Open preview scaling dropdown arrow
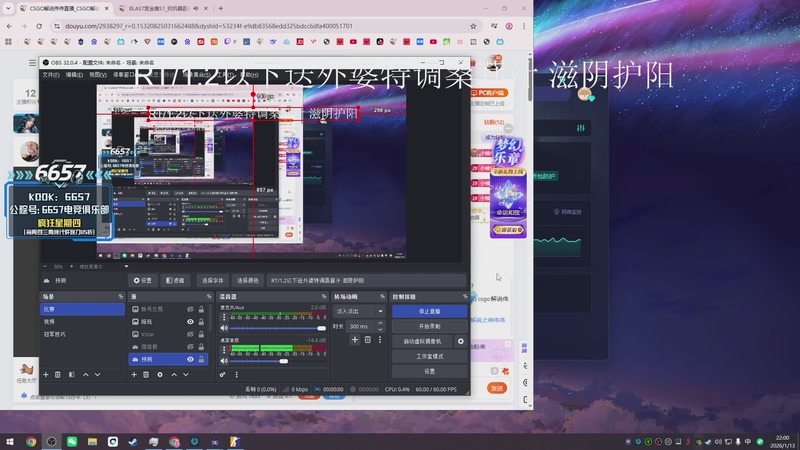Image resolution: width=800 pixels, height=450 pixels. [x=126, y=266]
